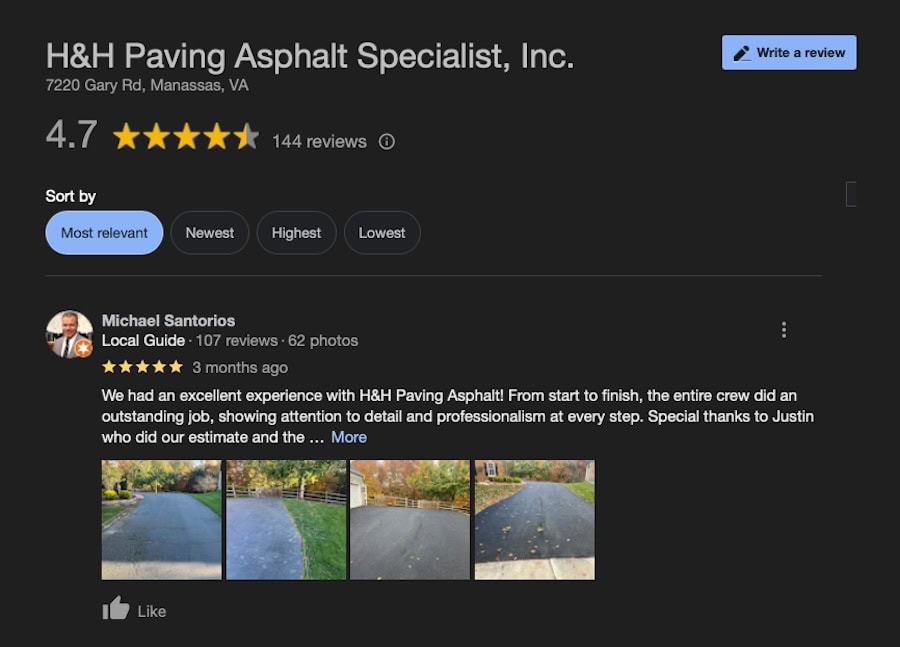Click the 144 reviews count text
Image resolution: width=900 pixels, height=647 pixels.
coord(319,141)
